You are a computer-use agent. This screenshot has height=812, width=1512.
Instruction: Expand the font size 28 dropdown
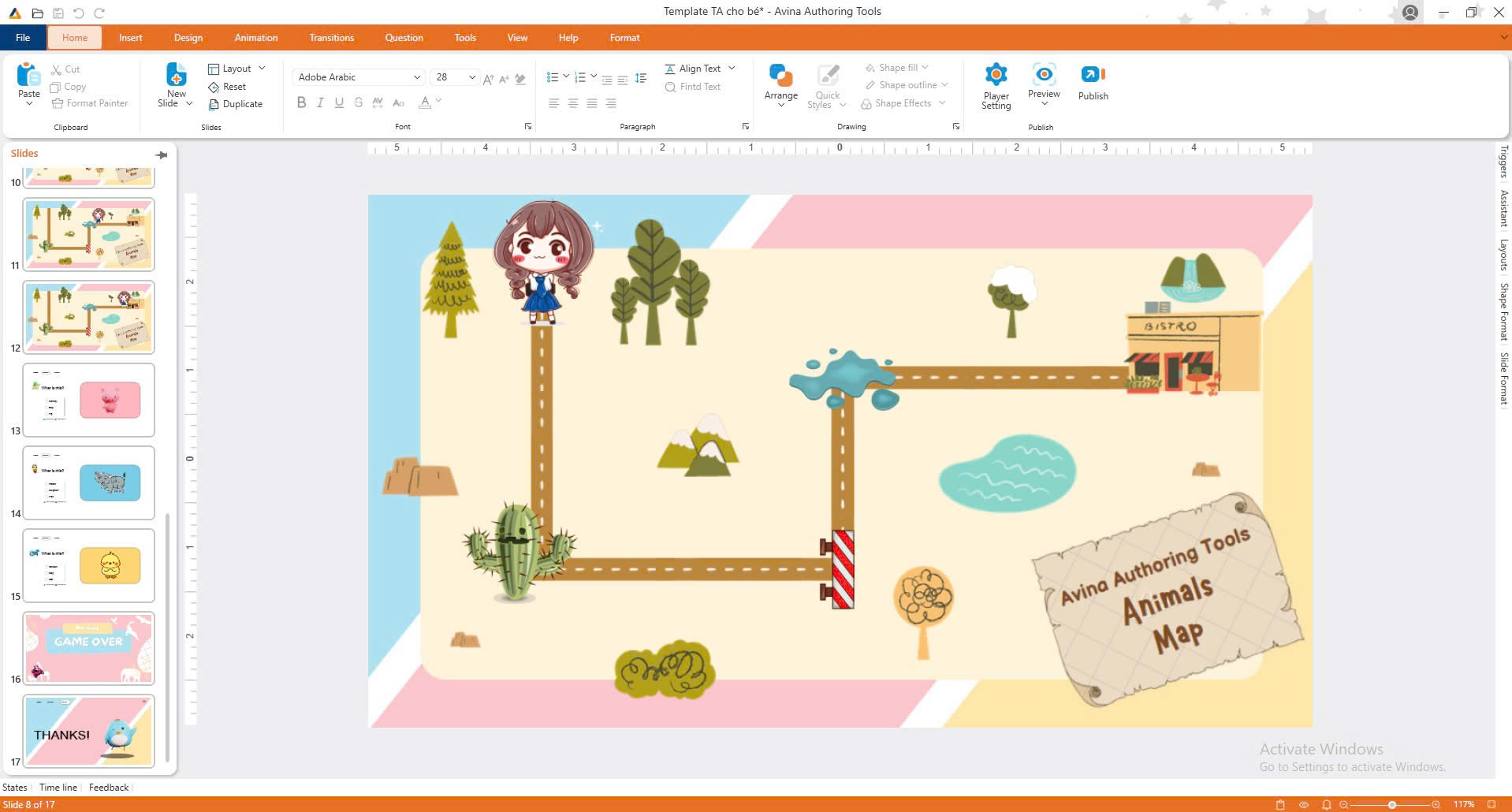click(471, 77)
